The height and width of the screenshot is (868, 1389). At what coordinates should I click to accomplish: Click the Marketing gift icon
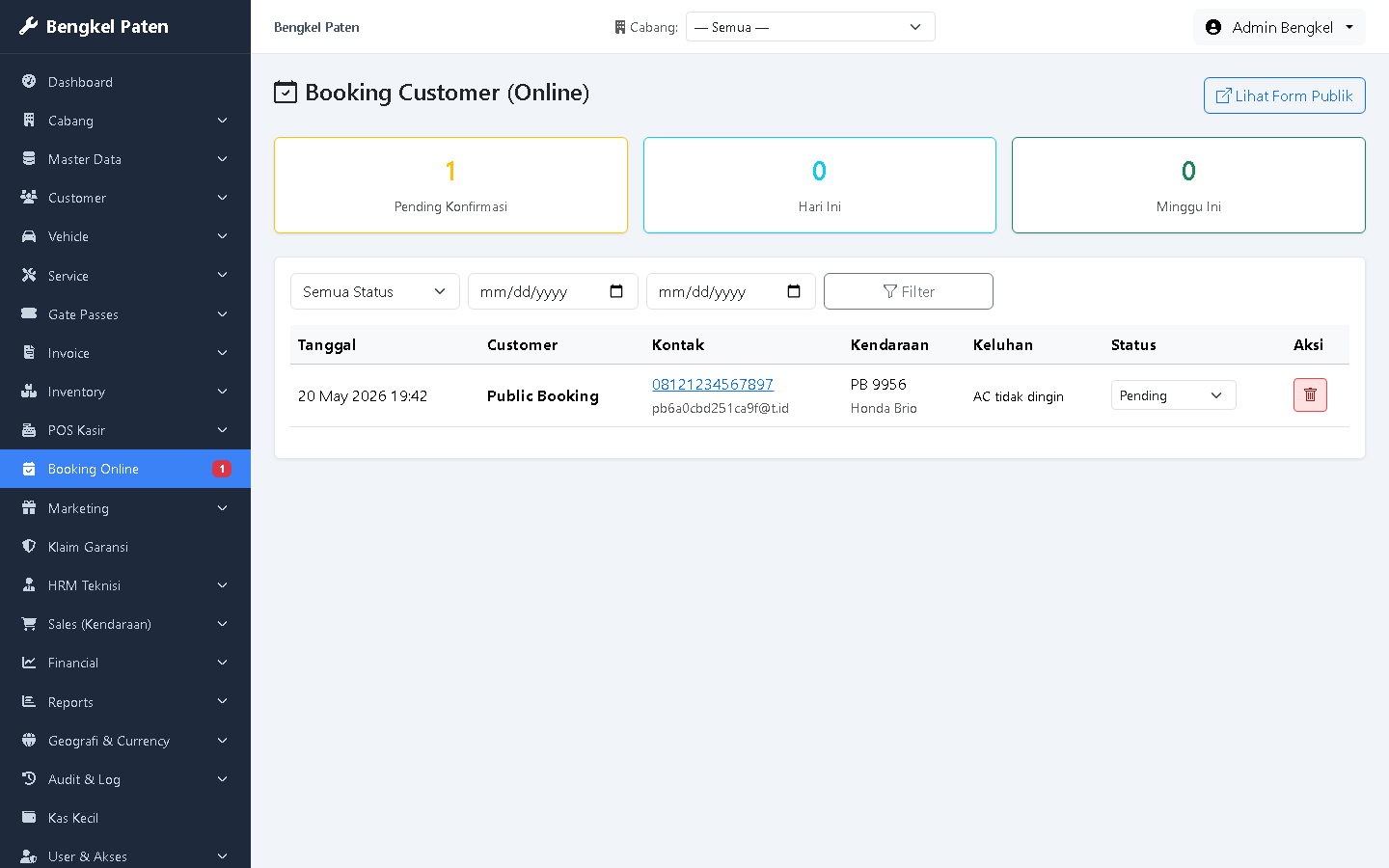click(29, 508)
